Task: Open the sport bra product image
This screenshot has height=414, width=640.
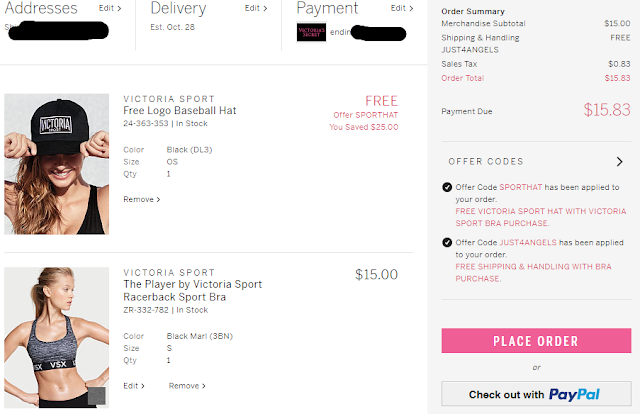Action: tap(57, 338)
